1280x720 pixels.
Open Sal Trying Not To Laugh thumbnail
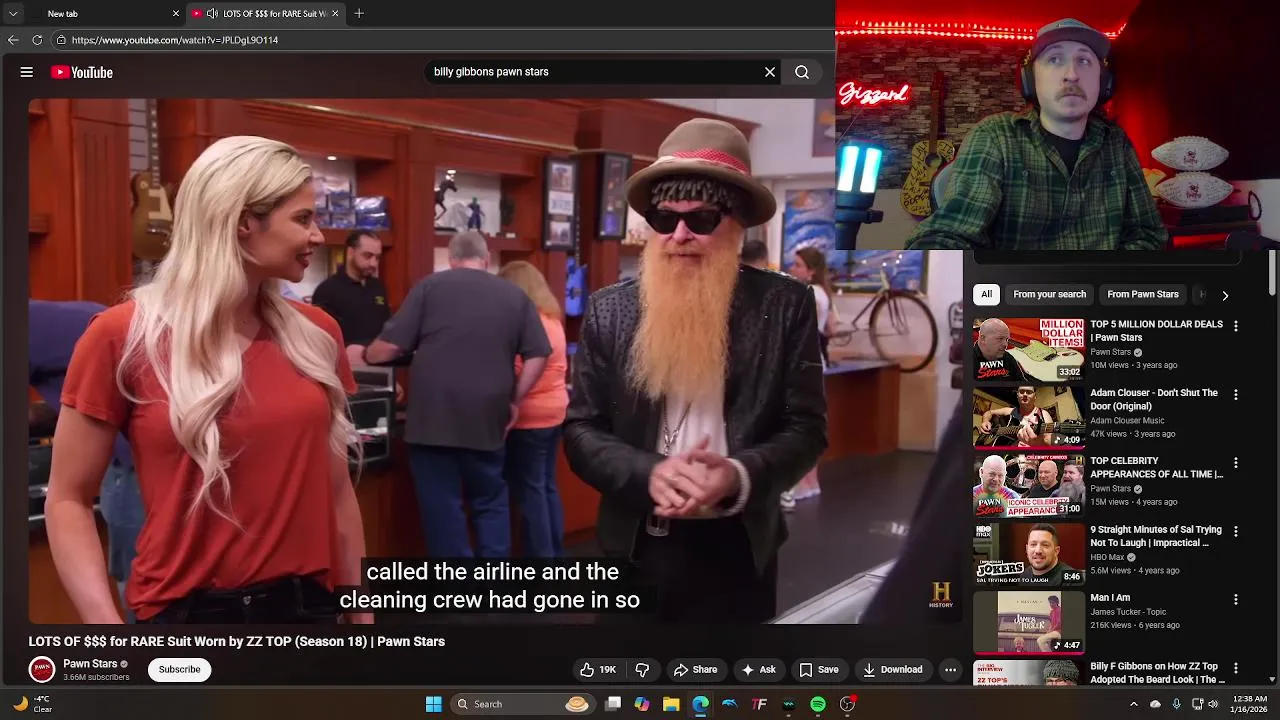click(x=1029, y=554)
